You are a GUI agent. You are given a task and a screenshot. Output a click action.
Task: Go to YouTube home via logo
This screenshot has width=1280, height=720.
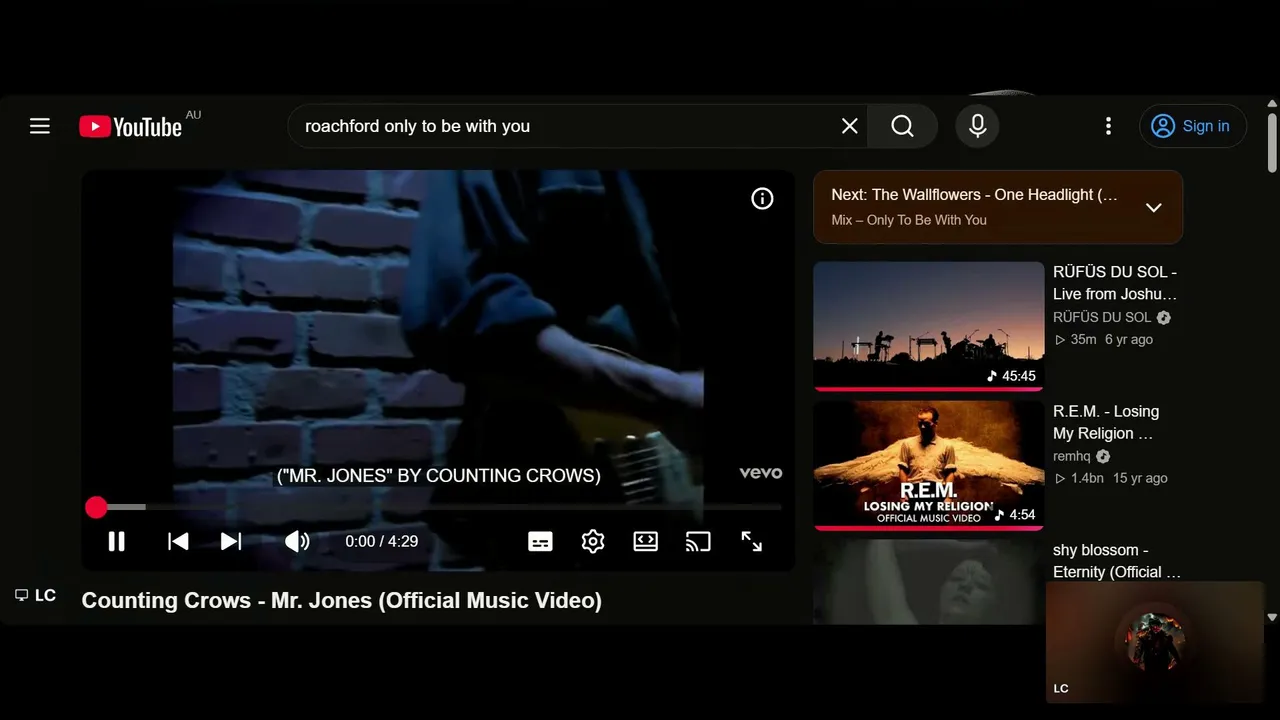131,126
